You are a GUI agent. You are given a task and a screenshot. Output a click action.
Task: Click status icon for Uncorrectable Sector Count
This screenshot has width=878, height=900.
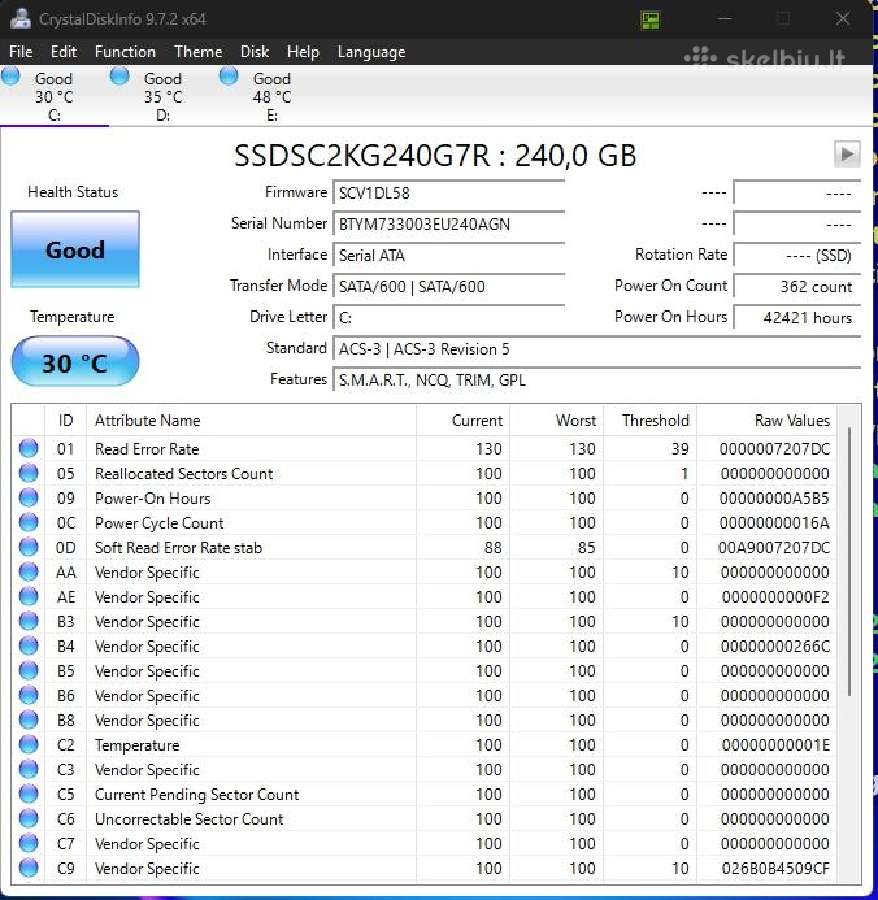tap(28, 818)
